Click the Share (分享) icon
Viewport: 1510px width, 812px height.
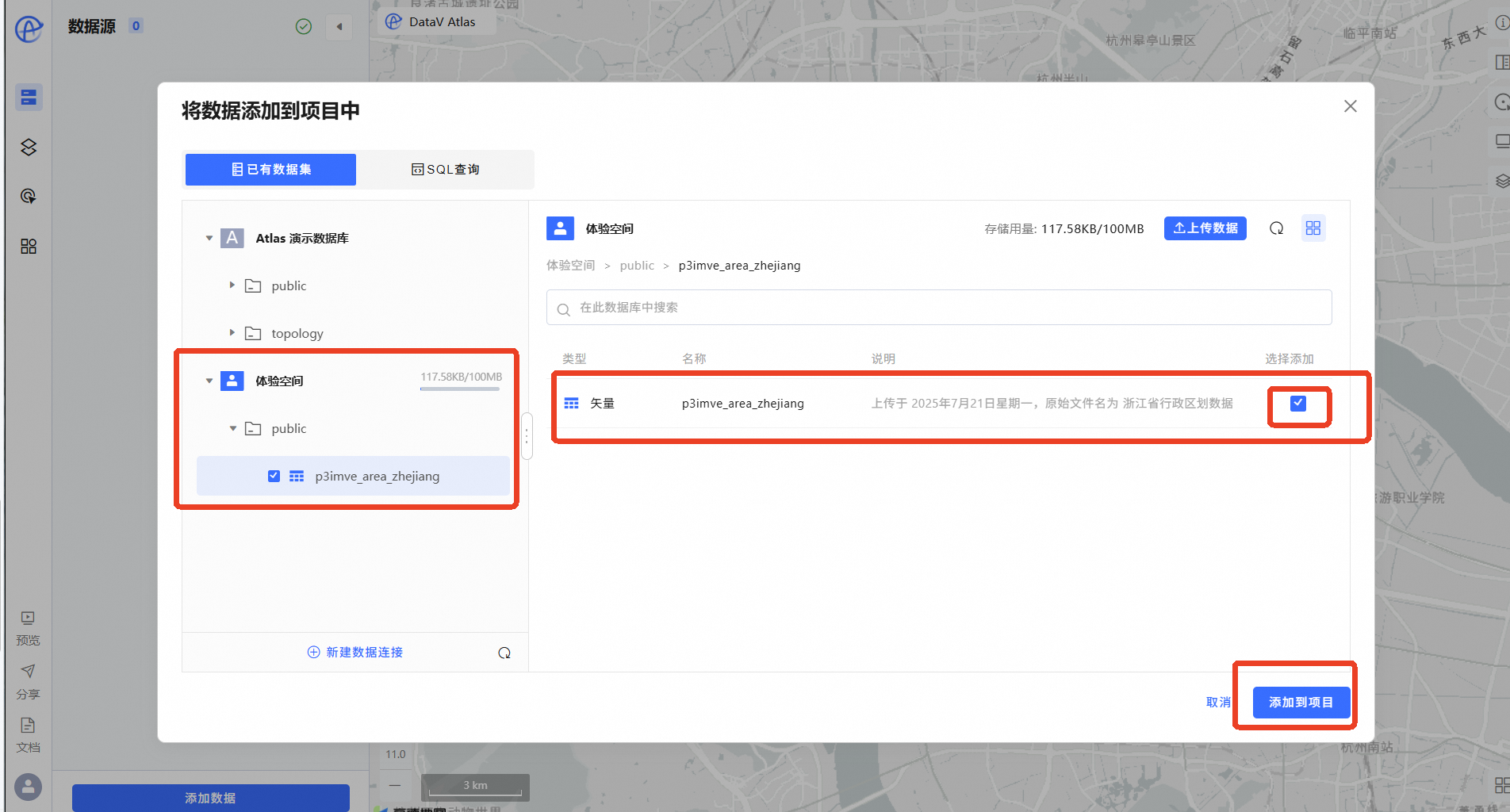pos(28,672)
